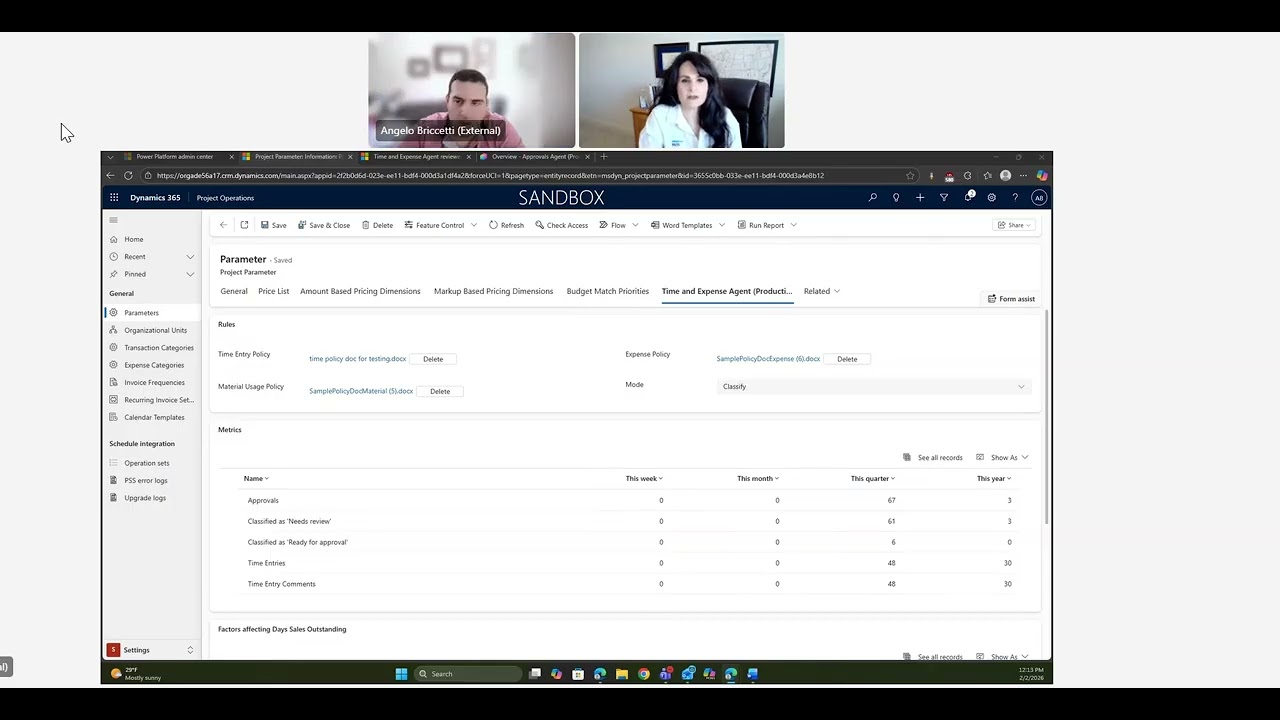Expand the Related tab dropdown
This screenshot has height=720, width=1280.
click(x=822, y=291)
